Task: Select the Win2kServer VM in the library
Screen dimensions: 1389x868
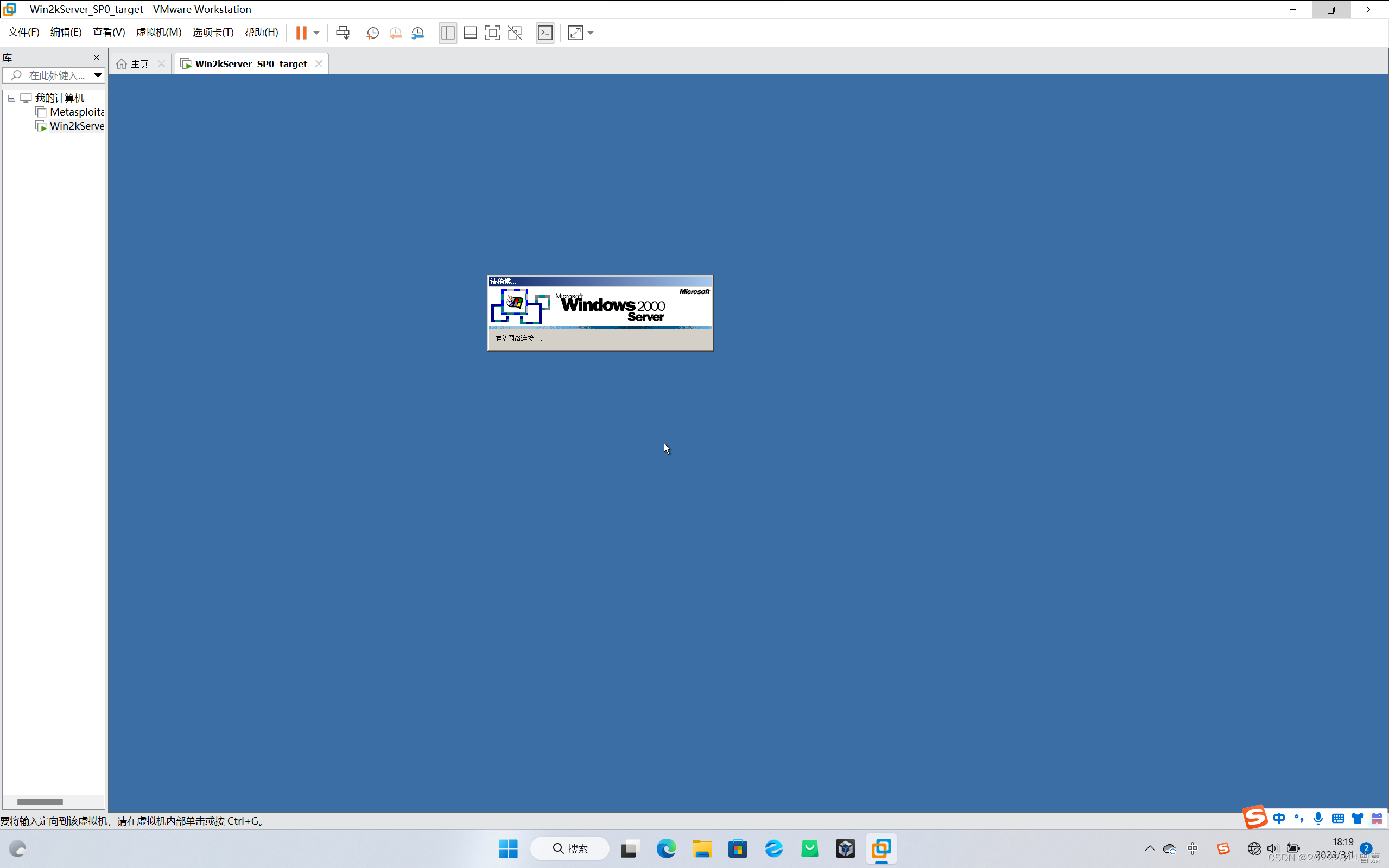Action: (77, 126)
